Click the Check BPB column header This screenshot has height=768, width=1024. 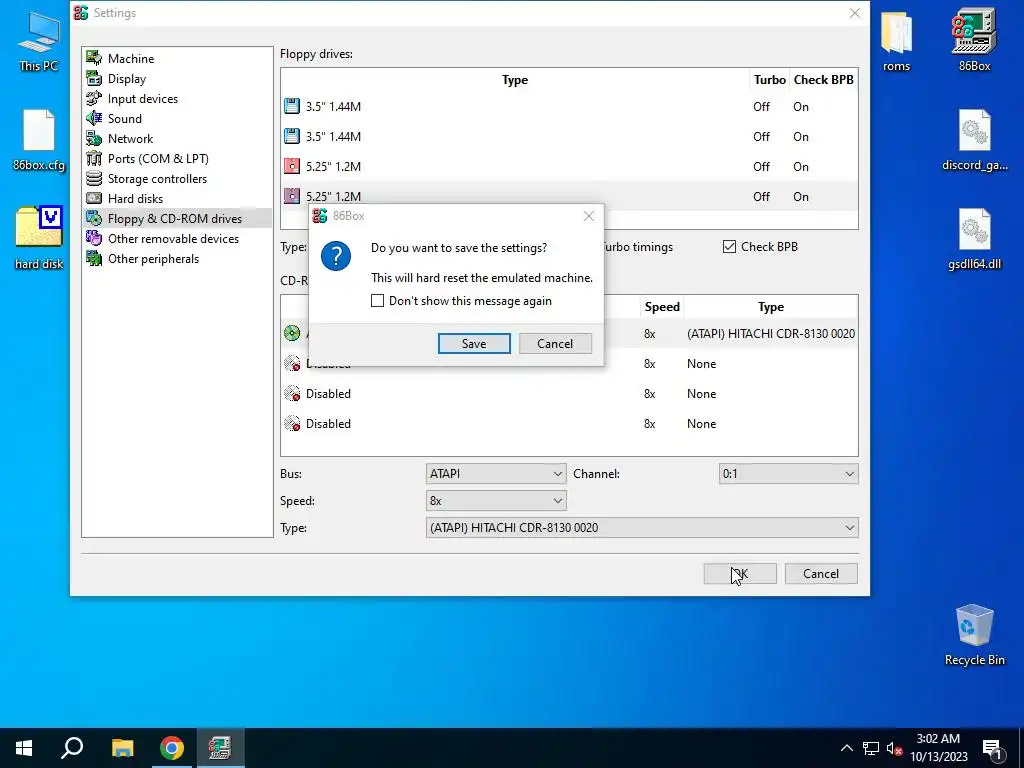pos(824,80)
